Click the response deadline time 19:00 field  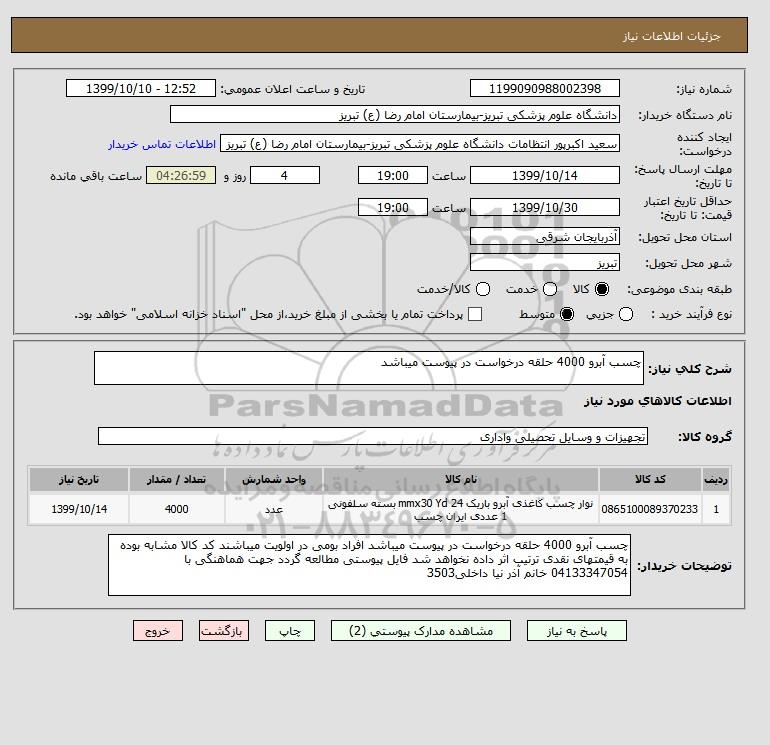pyautogui.click(x=393, y=175)
